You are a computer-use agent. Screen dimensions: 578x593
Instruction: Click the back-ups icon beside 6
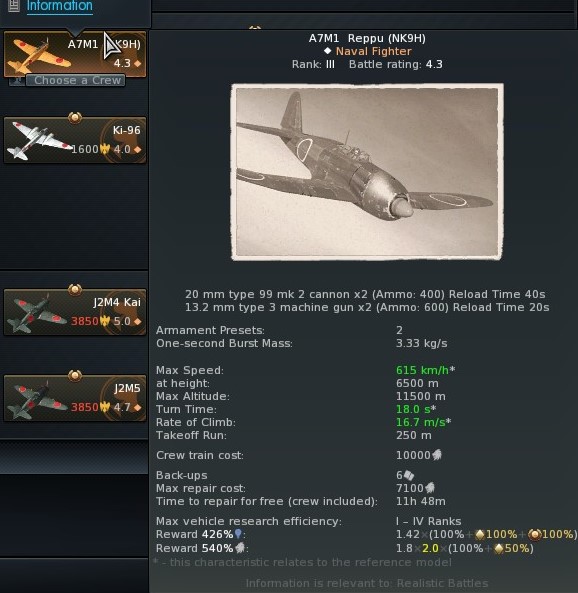tap(409, 475)
